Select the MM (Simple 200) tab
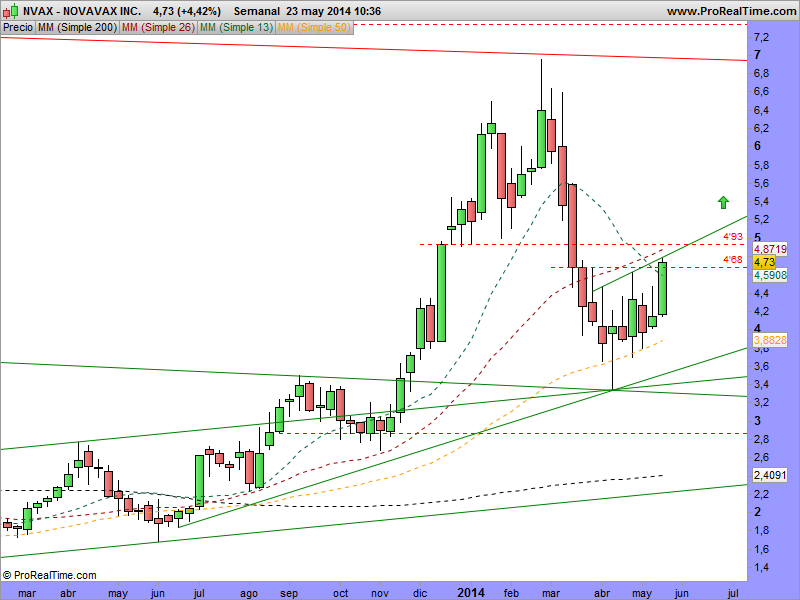Image resolution: width=800 pixels, height=600 pixels. coord(77,28)
